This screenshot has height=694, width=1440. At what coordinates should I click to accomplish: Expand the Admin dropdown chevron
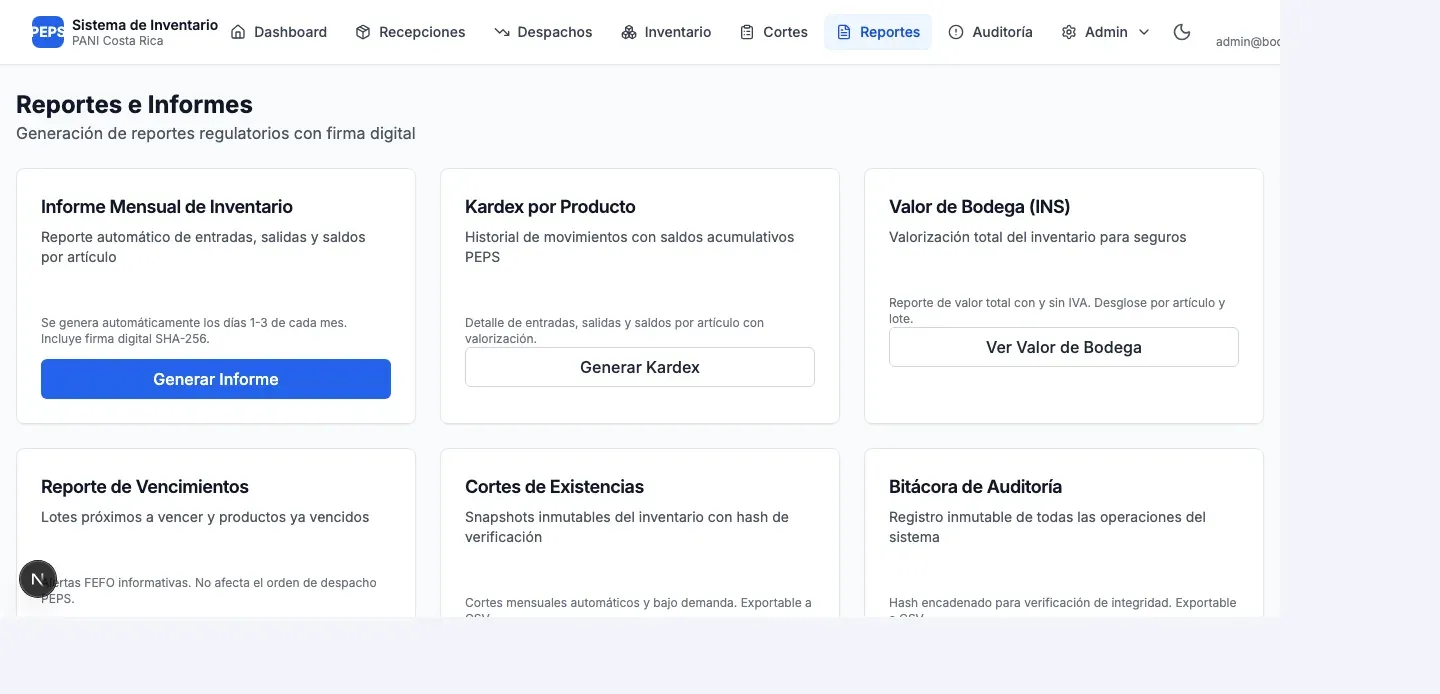click(x=1144, y=32)
